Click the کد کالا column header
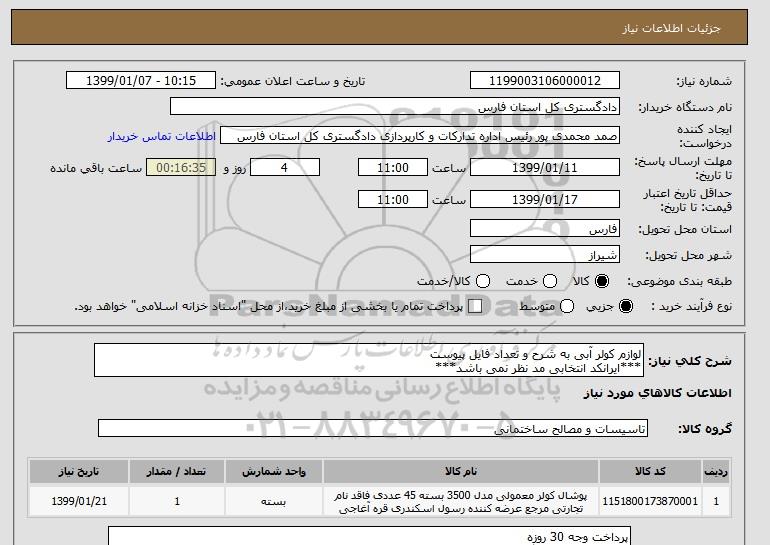Screen dimensions: 770x545 click(650, 471)
